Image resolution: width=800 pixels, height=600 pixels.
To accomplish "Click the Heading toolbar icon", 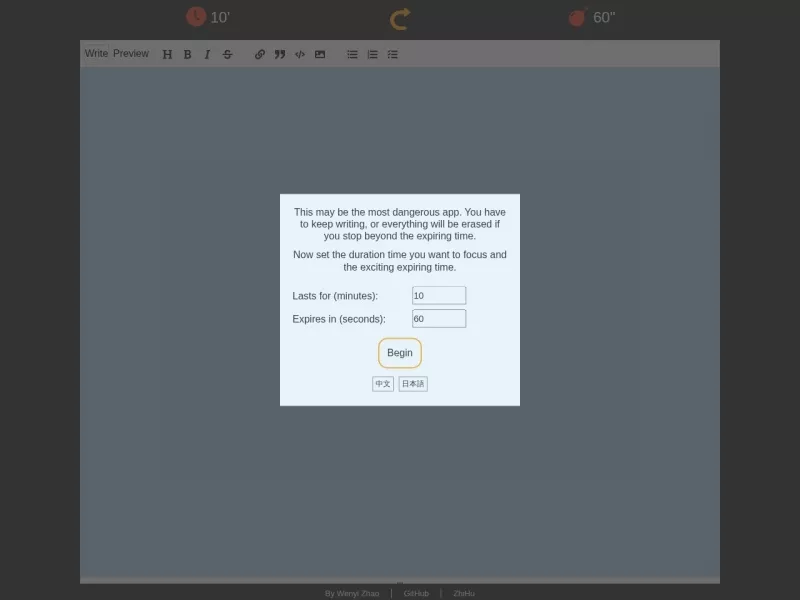I will (x=167, y=54).
